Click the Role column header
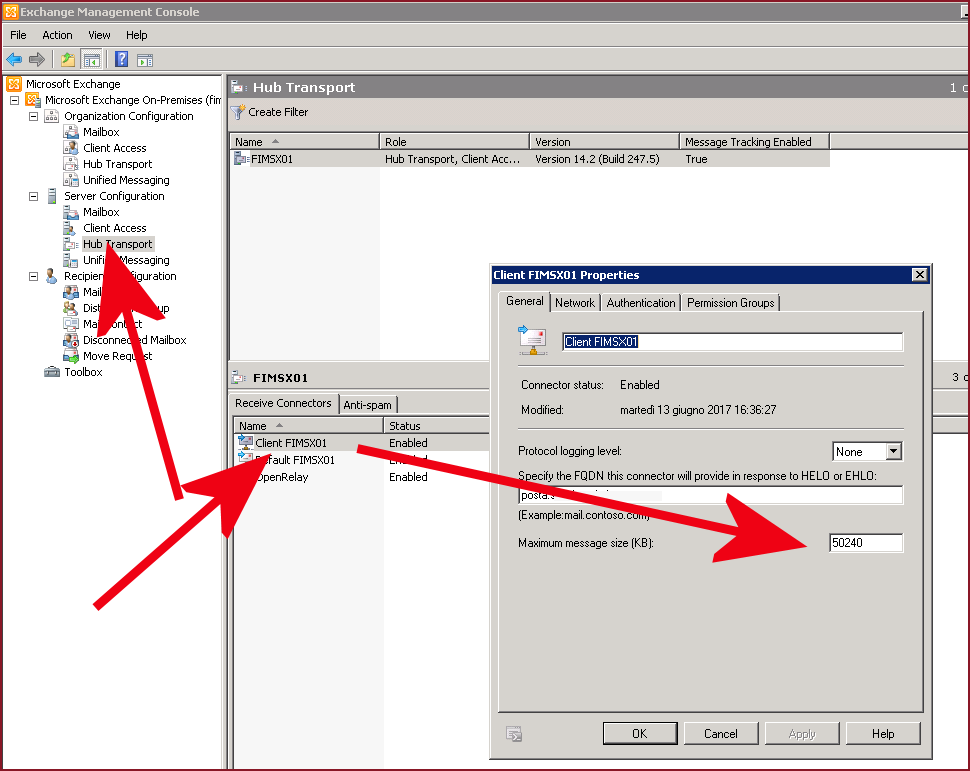Screen dimensions: 970x771 point(454,142)
